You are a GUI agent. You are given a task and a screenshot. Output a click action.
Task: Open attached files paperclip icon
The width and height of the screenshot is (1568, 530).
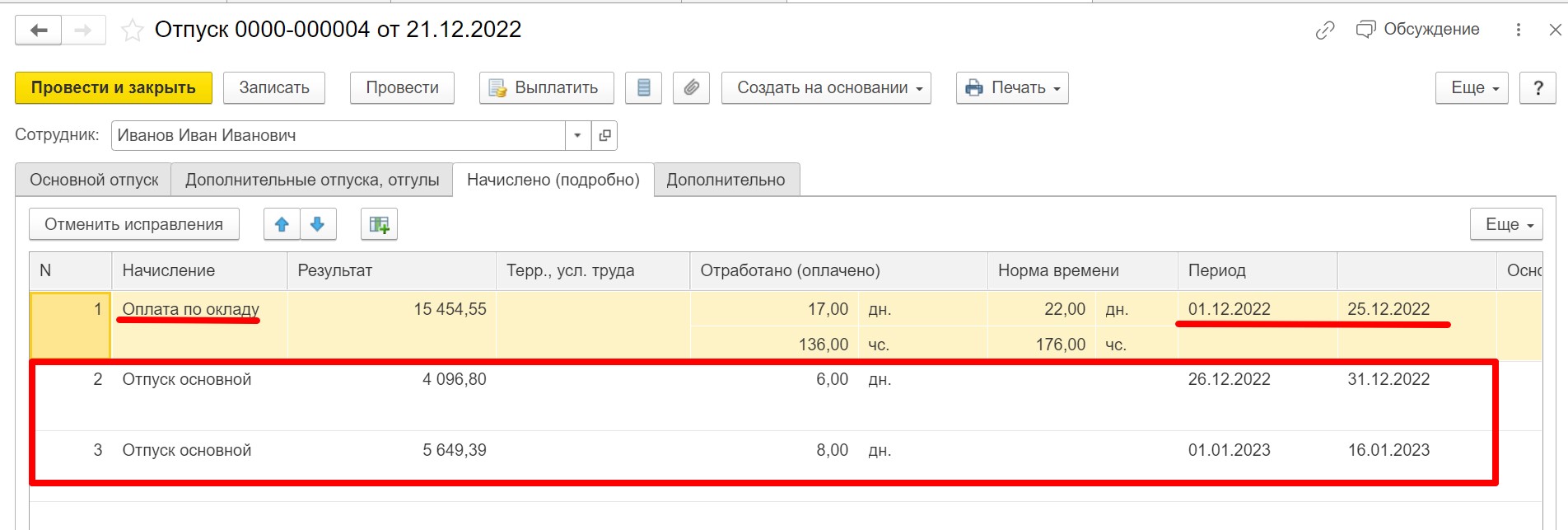(x=692, y=88)
